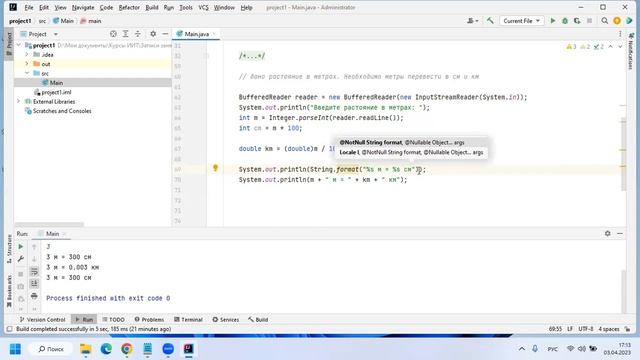This screenshot has width=640, height=360.
Task: Open the Notifications side panel
Action: pos(631,51)
